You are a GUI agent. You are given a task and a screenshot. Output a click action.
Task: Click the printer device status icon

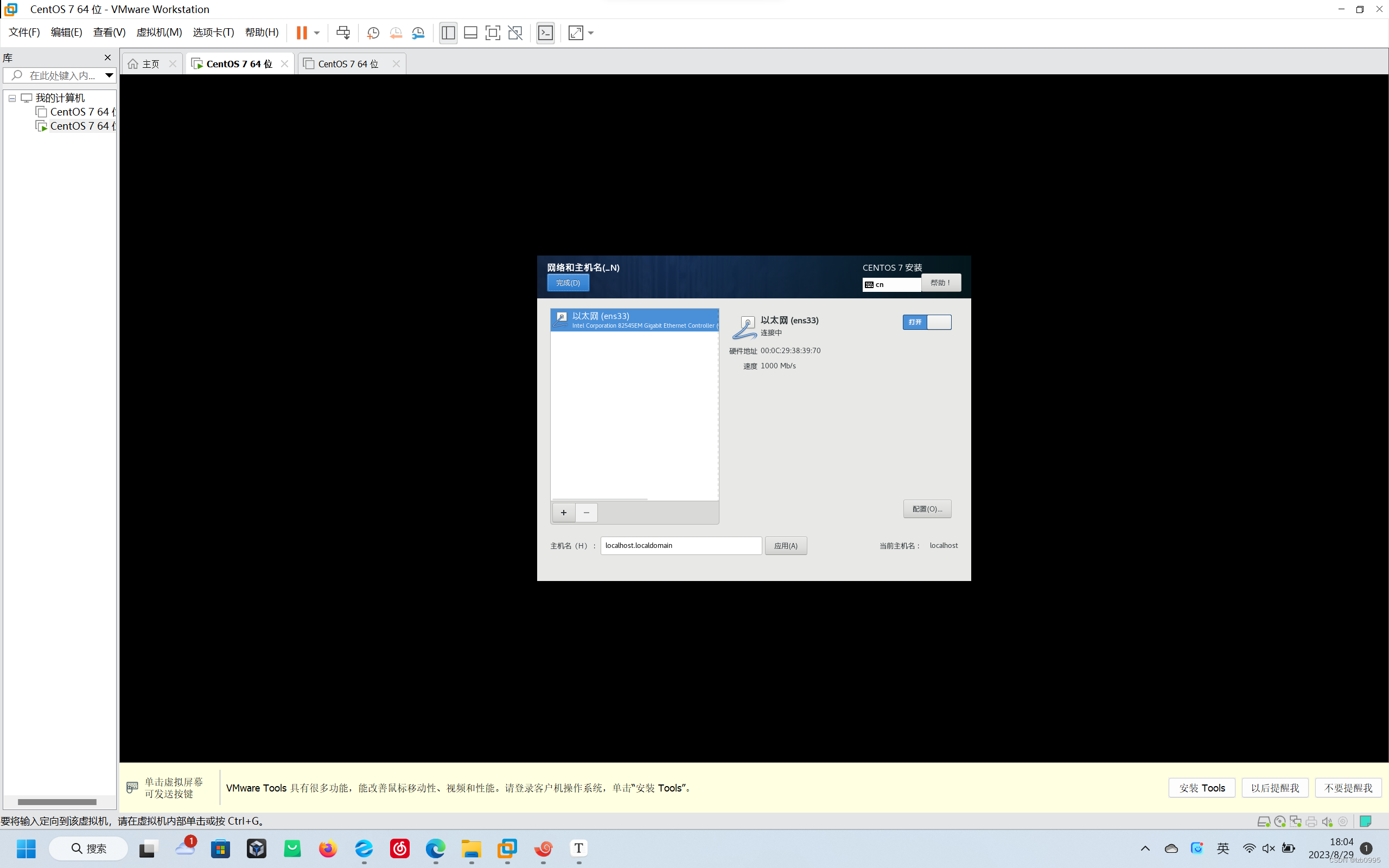click(x=1311, y=821)
